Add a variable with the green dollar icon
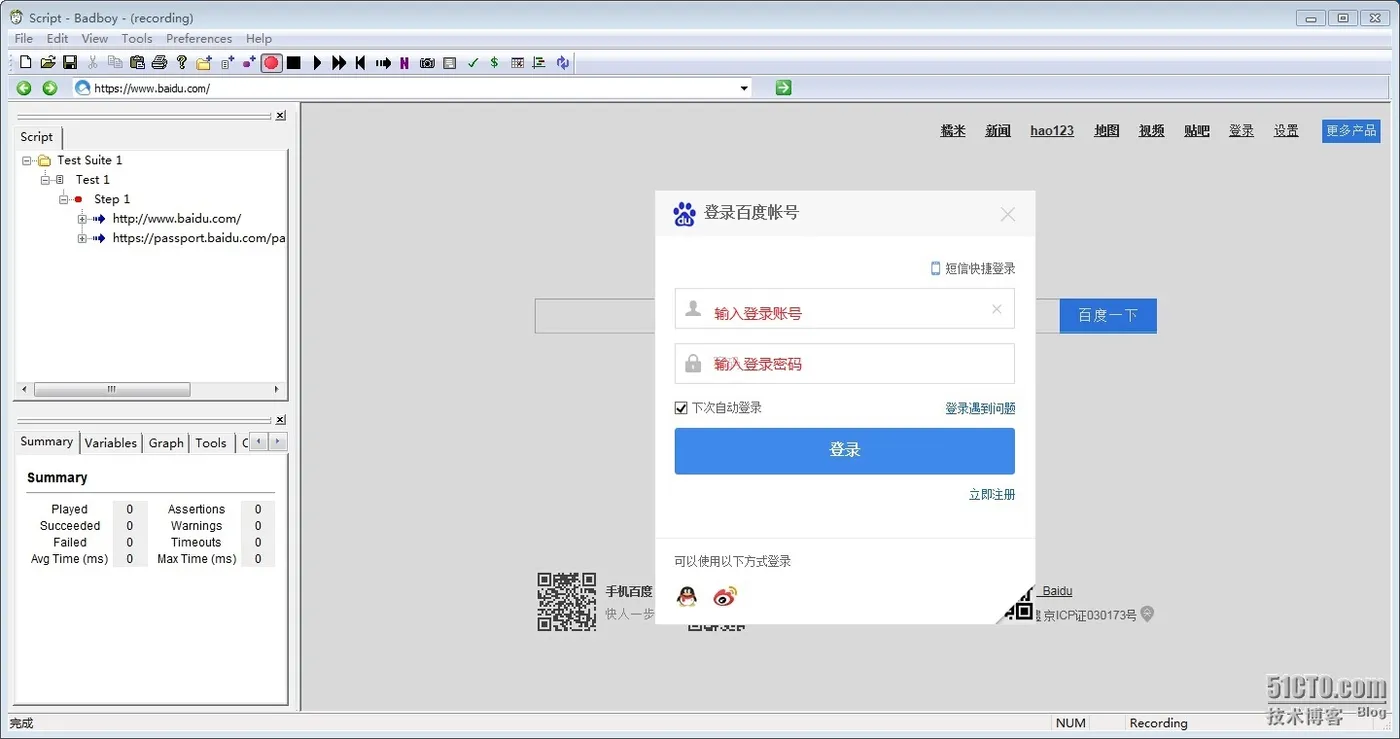This screenshot has width=1400, height=739. pos(494,63)
